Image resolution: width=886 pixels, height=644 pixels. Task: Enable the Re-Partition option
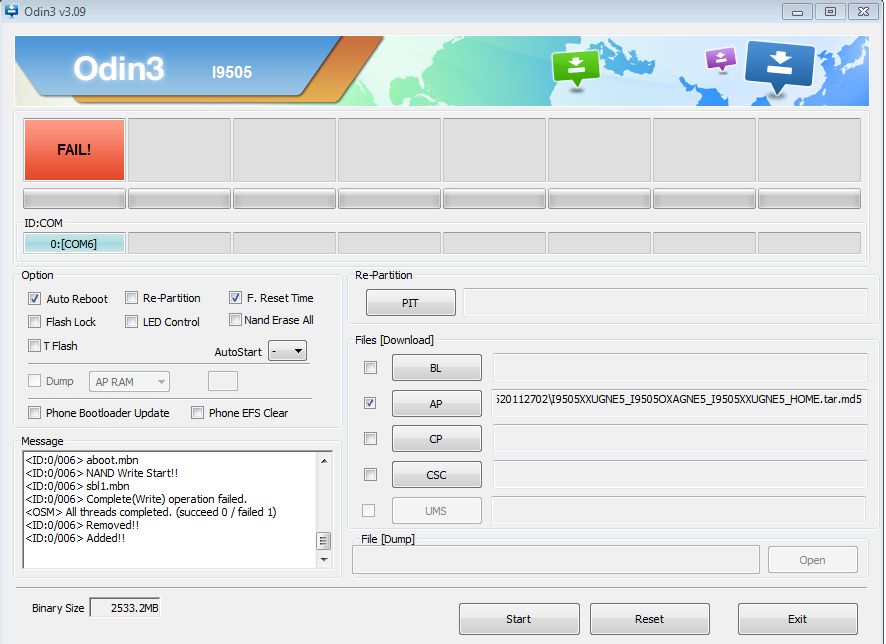(131, 298)
